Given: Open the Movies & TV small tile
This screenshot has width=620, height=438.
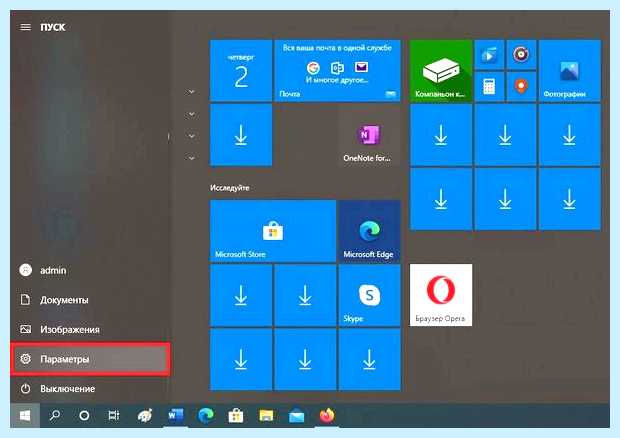Looking at the screenshot, I should pyautogui.click(x=489, y=55).
